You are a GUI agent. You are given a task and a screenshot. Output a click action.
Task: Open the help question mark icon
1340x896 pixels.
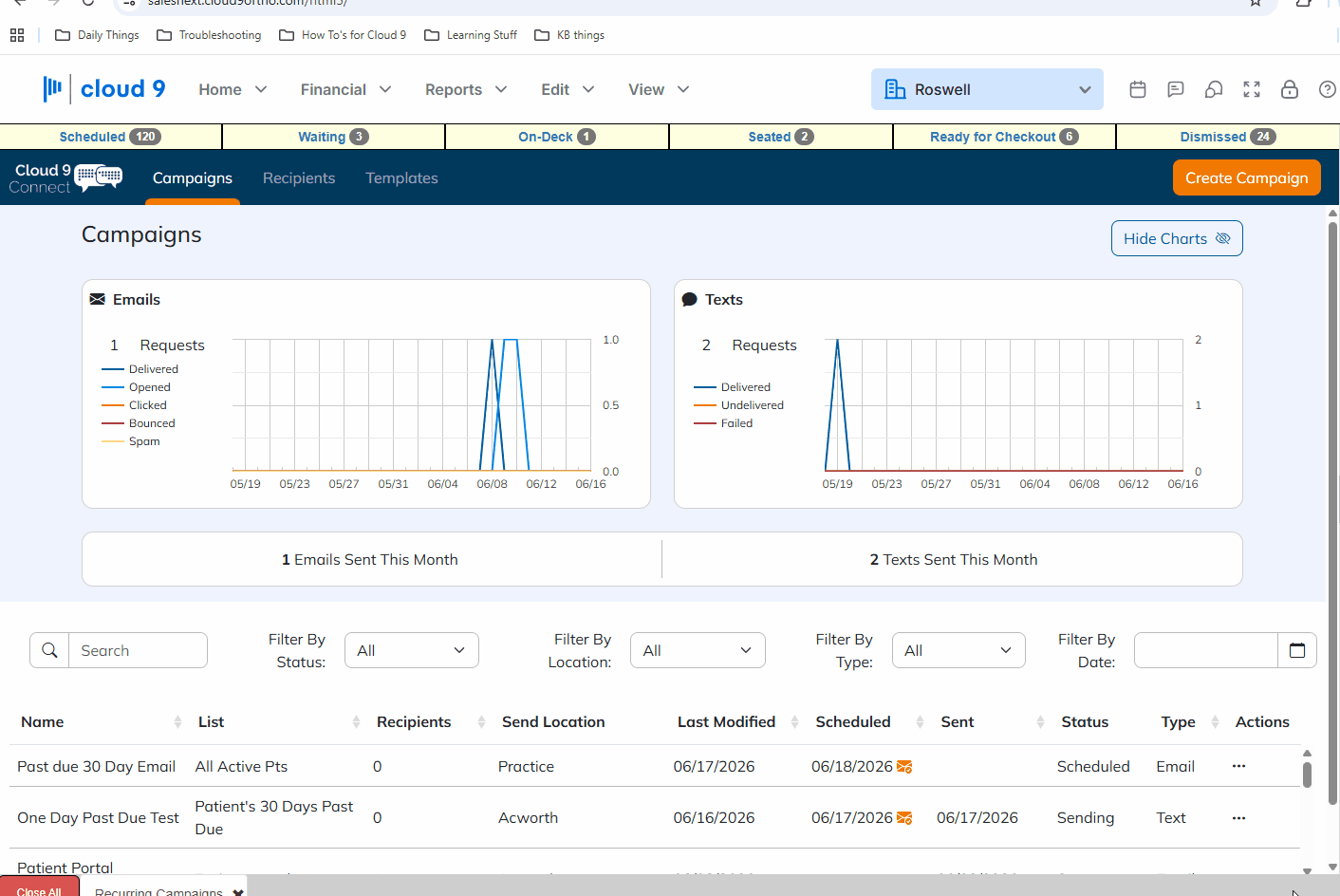(x=1328, y=89)
